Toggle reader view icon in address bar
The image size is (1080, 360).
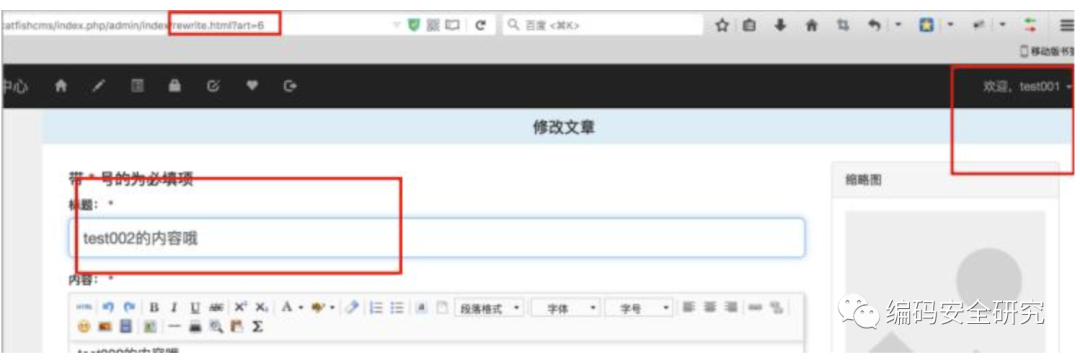[x=452, y=25]
